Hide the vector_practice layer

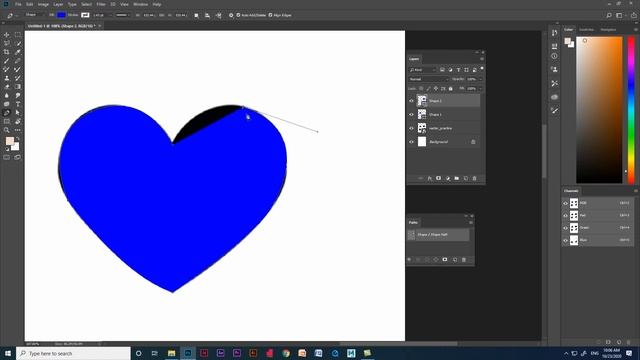[411, 128]
